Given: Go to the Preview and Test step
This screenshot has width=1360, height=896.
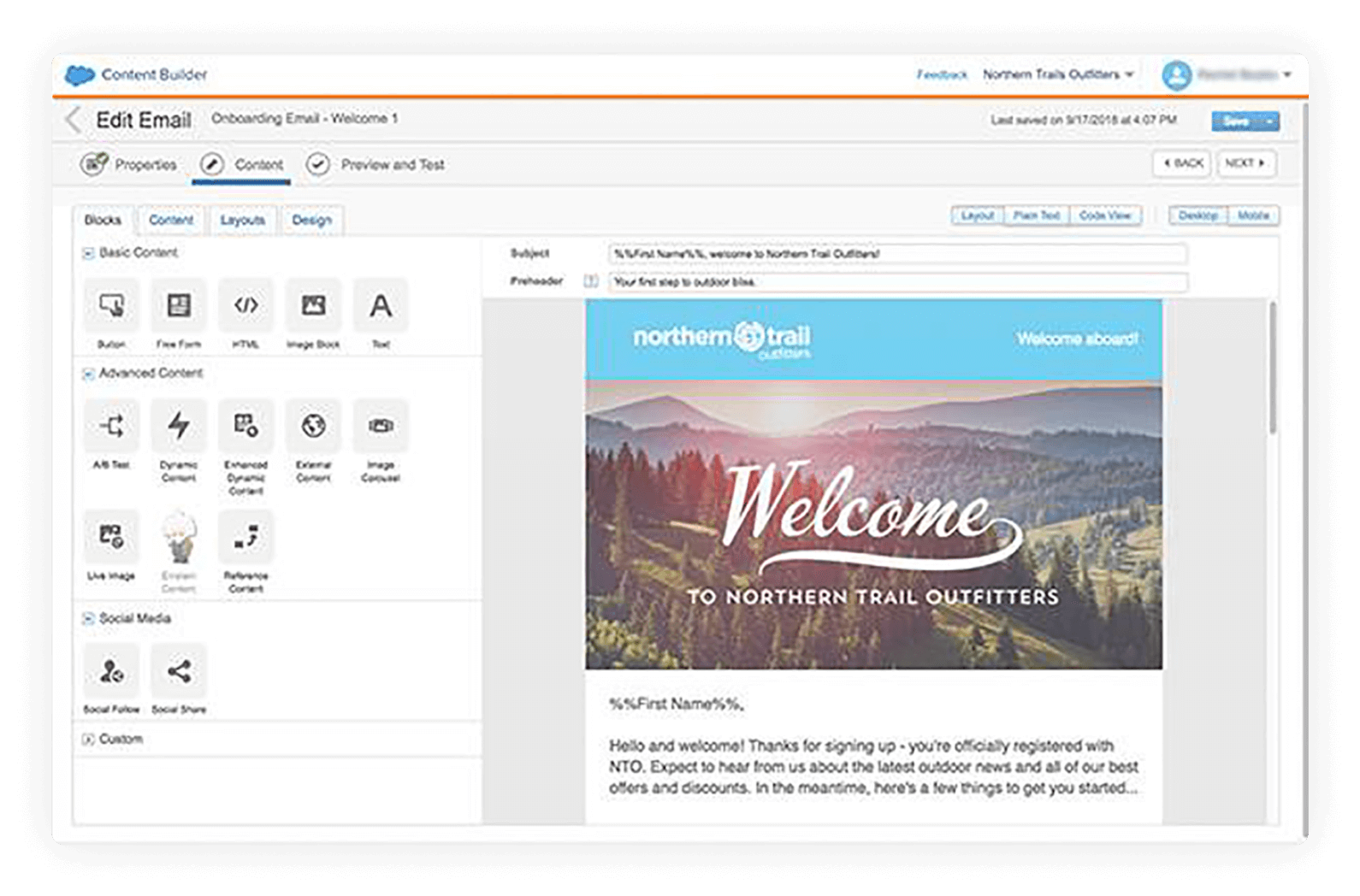Looking at the screenshot, I should pyautogui.click(x=376, y=164).
